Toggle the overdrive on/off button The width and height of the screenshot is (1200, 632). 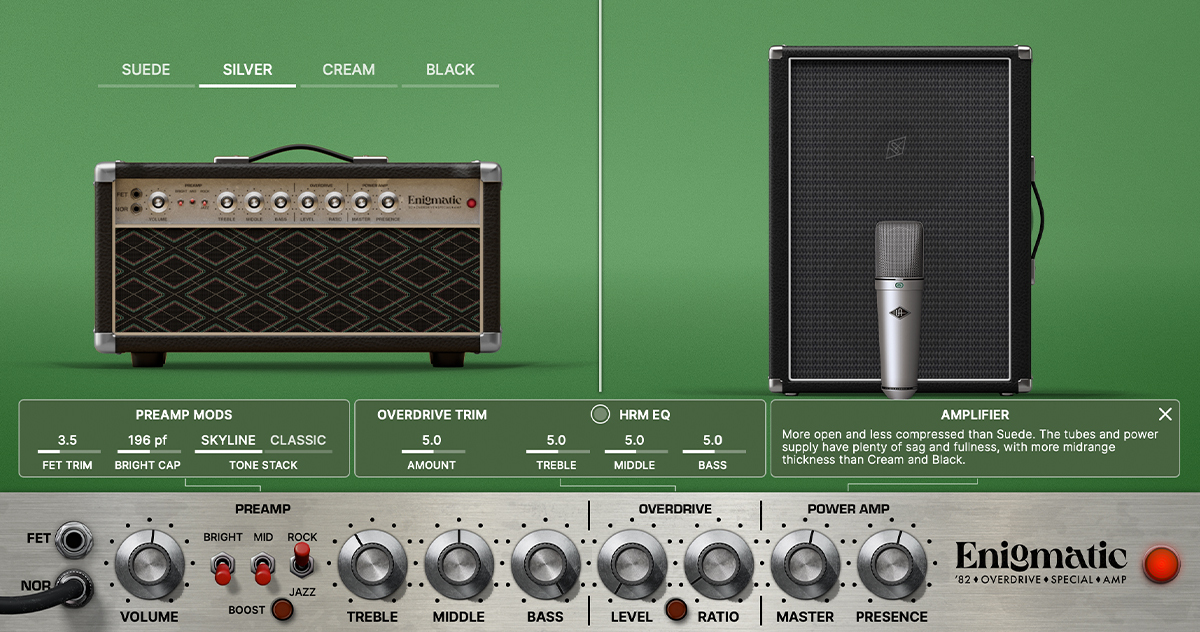[x=677, y=609]
